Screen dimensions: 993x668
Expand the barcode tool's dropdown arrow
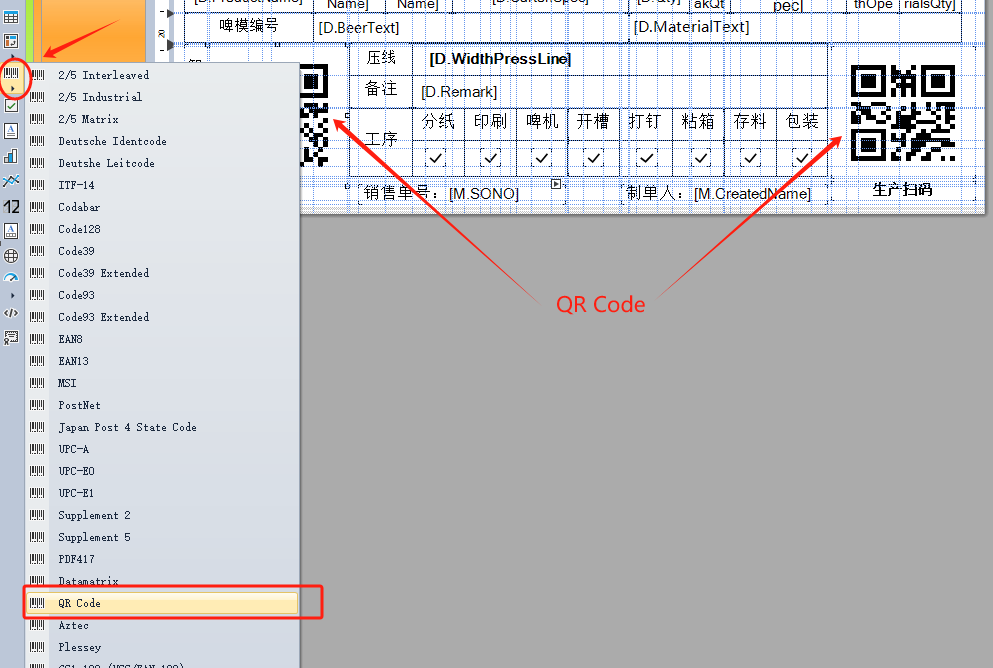coord(12,89)
